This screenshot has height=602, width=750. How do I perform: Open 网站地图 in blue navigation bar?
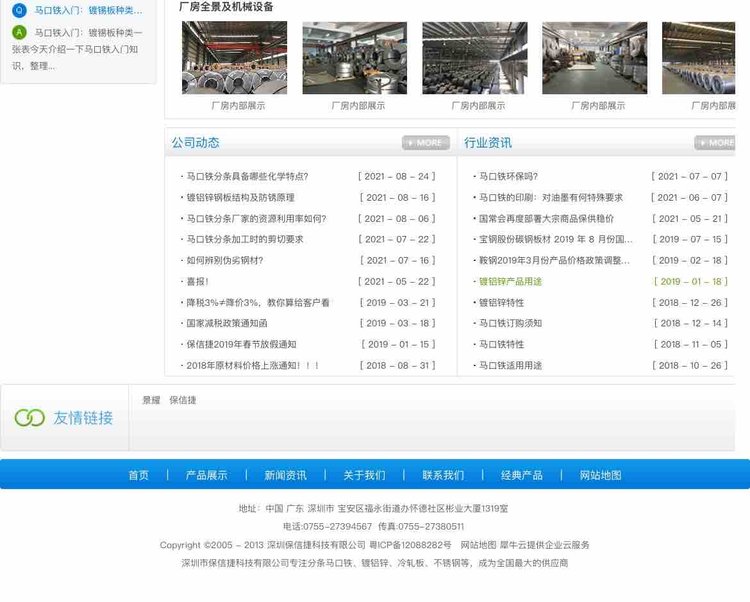pyautogui.click(x=600, y=475)
